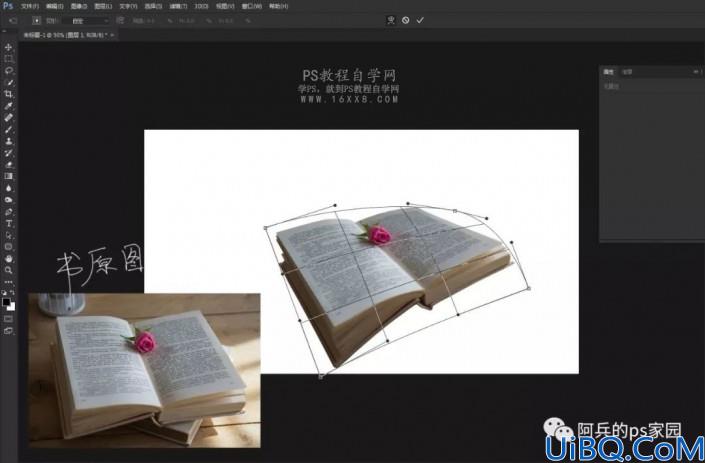Open the 文件(F) menu

(30, 6)
